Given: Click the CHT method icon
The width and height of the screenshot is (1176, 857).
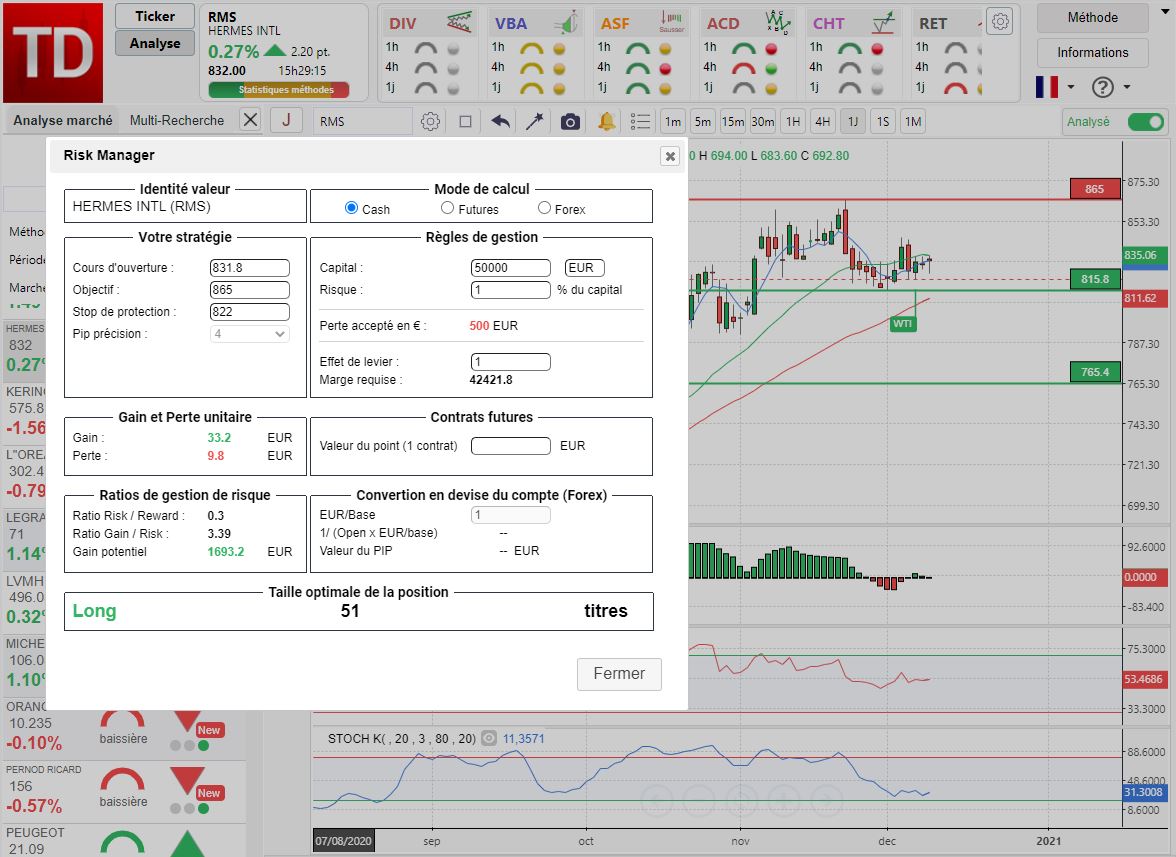Looking at the screenshot, I should [x=884, y=22].
